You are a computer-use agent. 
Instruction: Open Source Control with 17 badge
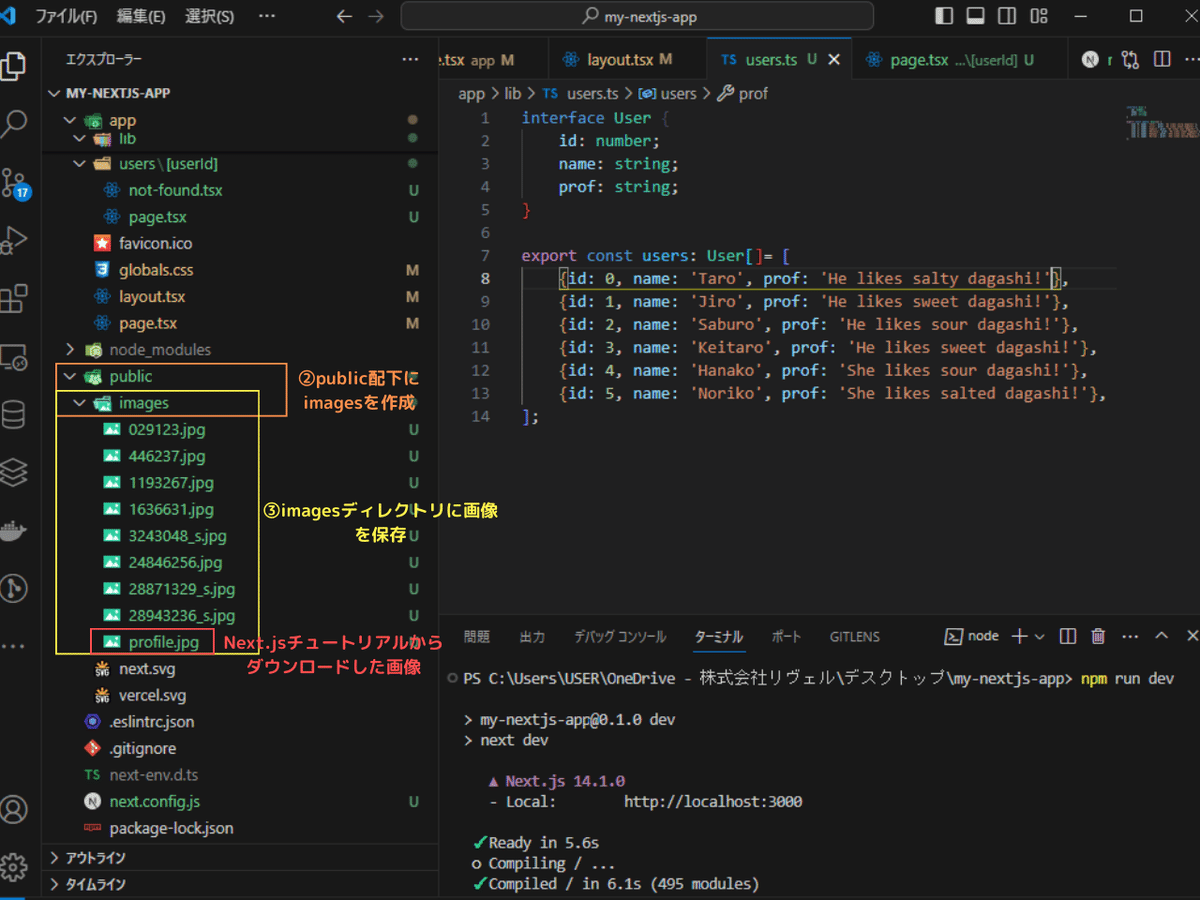pos(14,183)
